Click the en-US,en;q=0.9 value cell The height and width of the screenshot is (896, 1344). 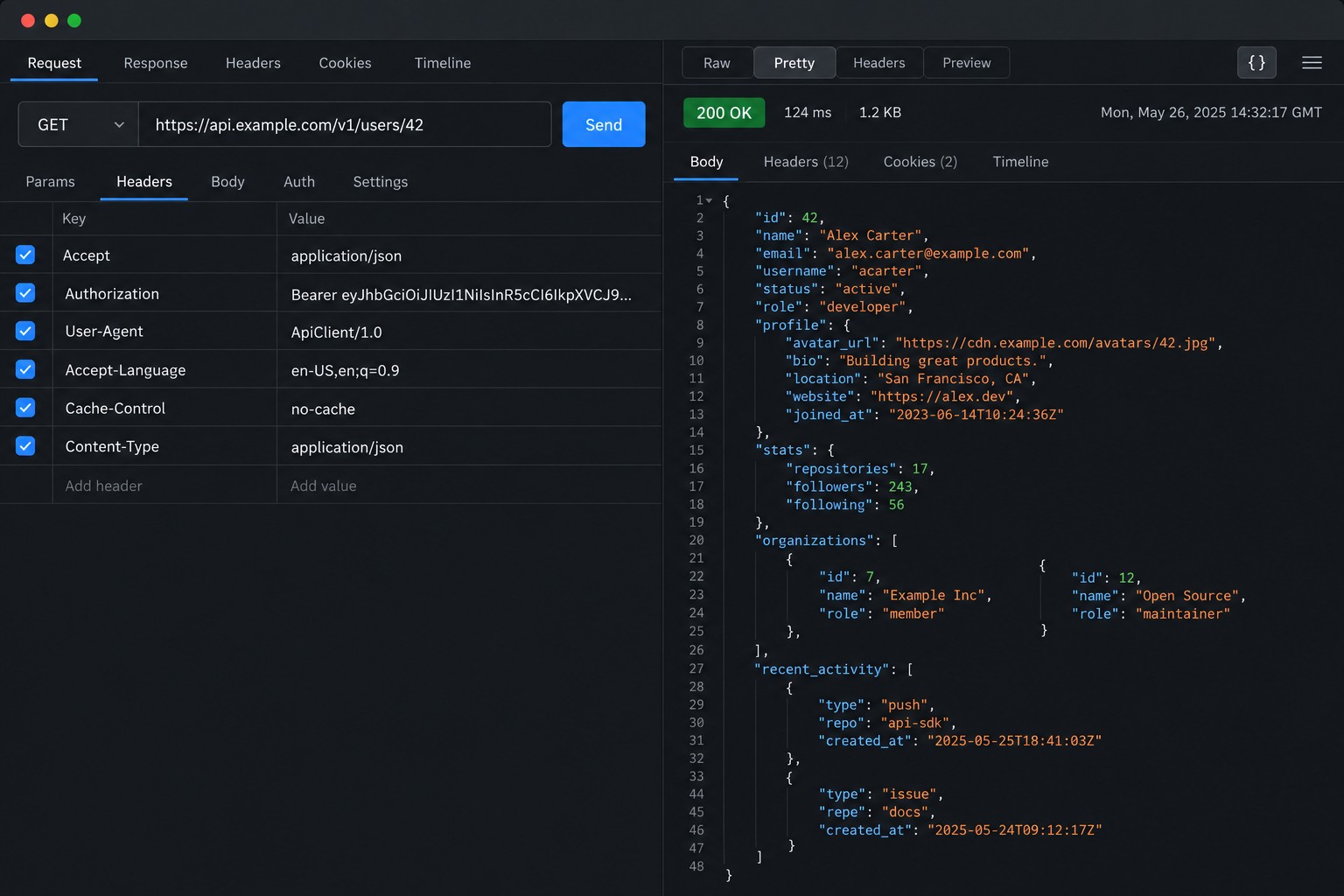click(469, 370)
